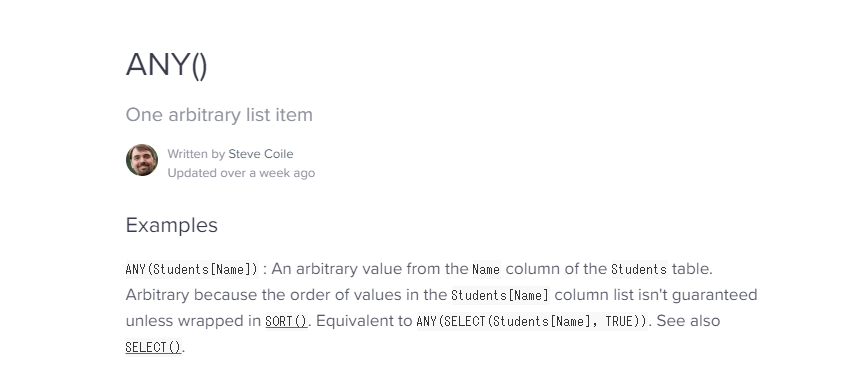Click the inline Students code term before table
844x374 pixels.
coord(639,269)
